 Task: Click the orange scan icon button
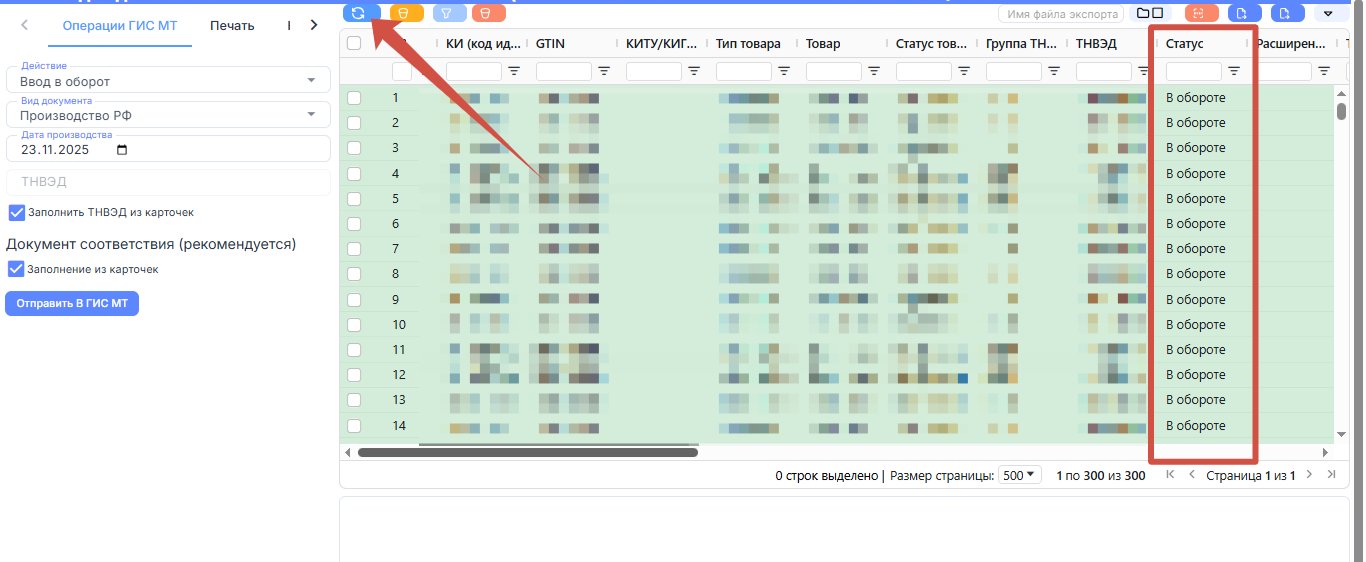tap(1201, 13)
